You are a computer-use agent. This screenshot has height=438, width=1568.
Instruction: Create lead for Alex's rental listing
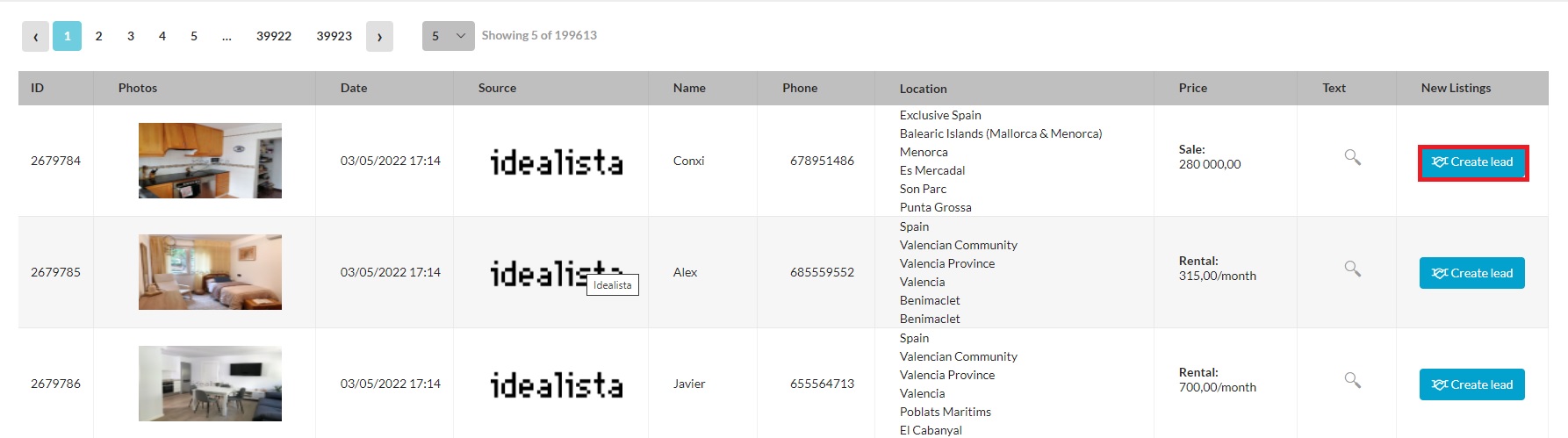coord(1471,273)
